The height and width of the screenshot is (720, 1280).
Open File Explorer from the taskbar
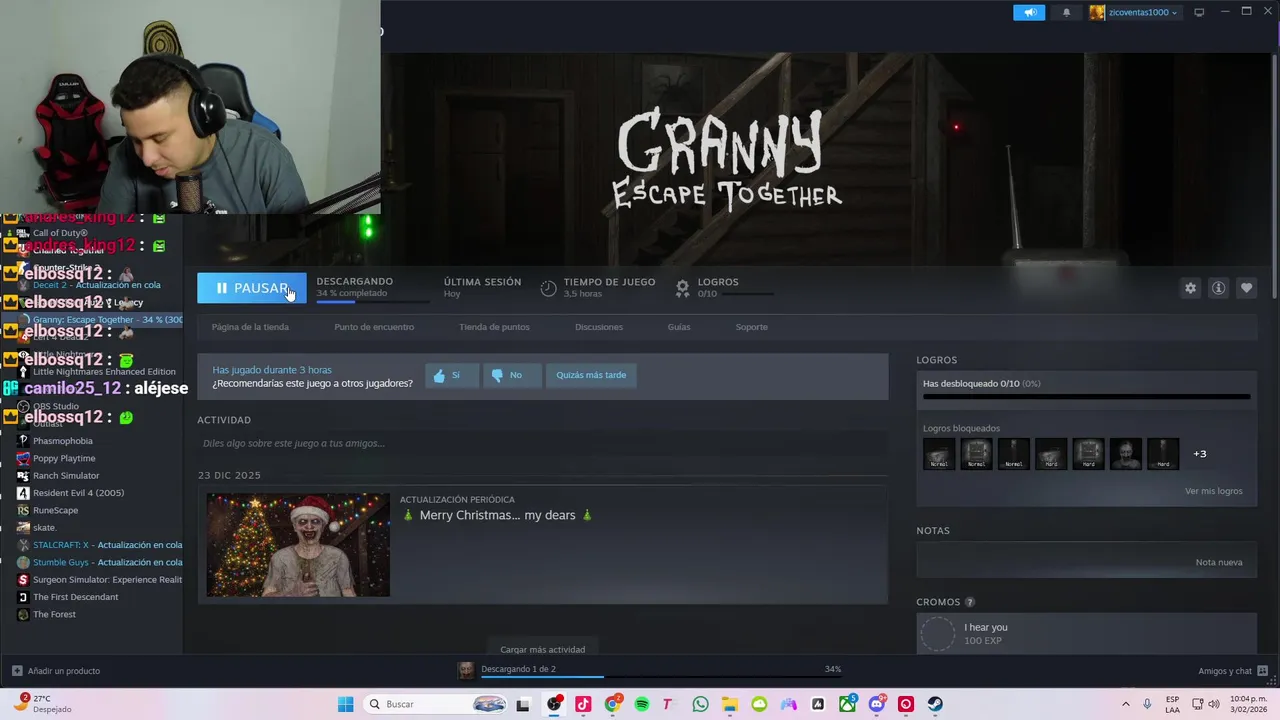(x=730, y=704)
